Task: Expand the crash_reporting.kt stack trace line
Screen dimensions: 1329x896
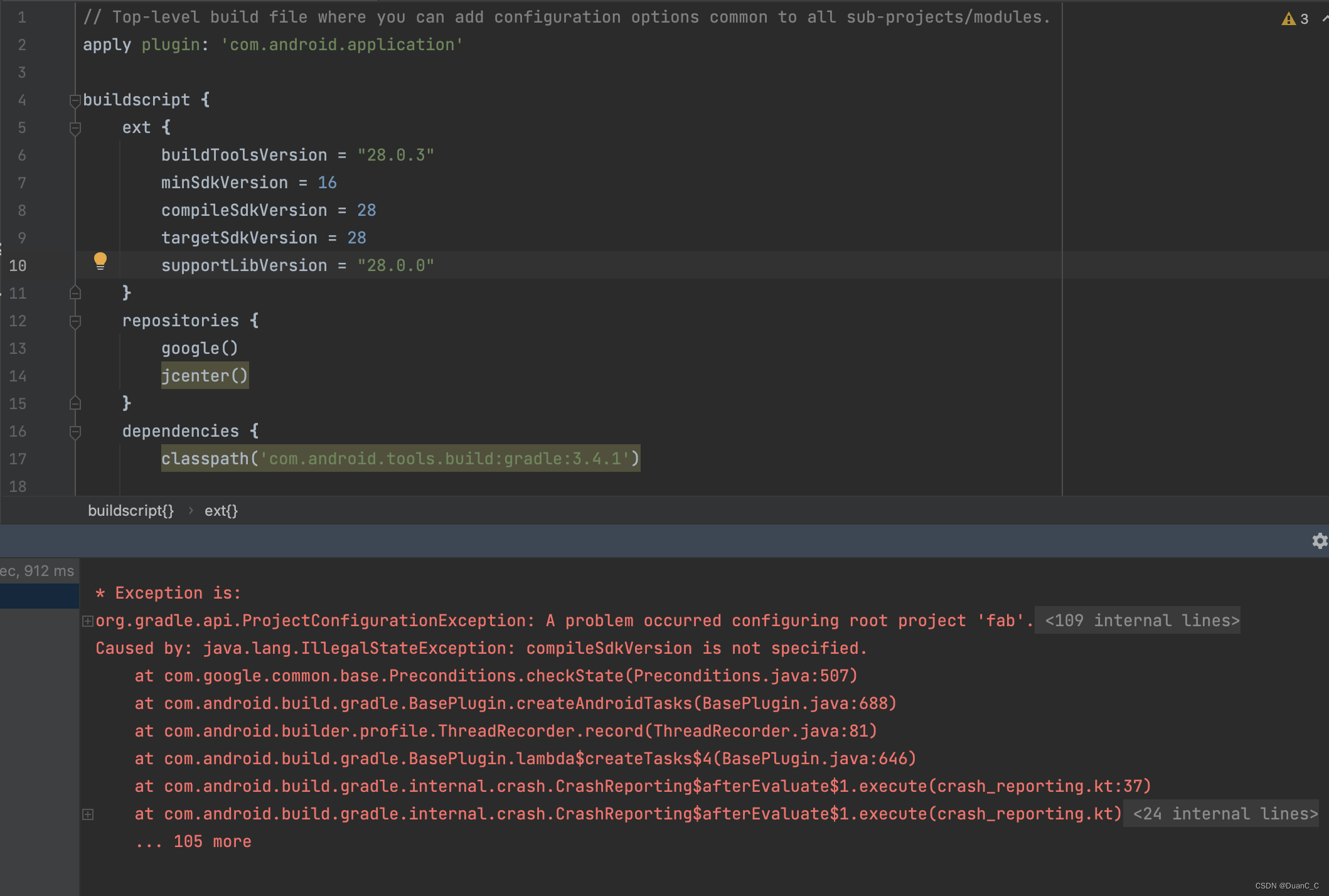Action: [x=88, y=814]
